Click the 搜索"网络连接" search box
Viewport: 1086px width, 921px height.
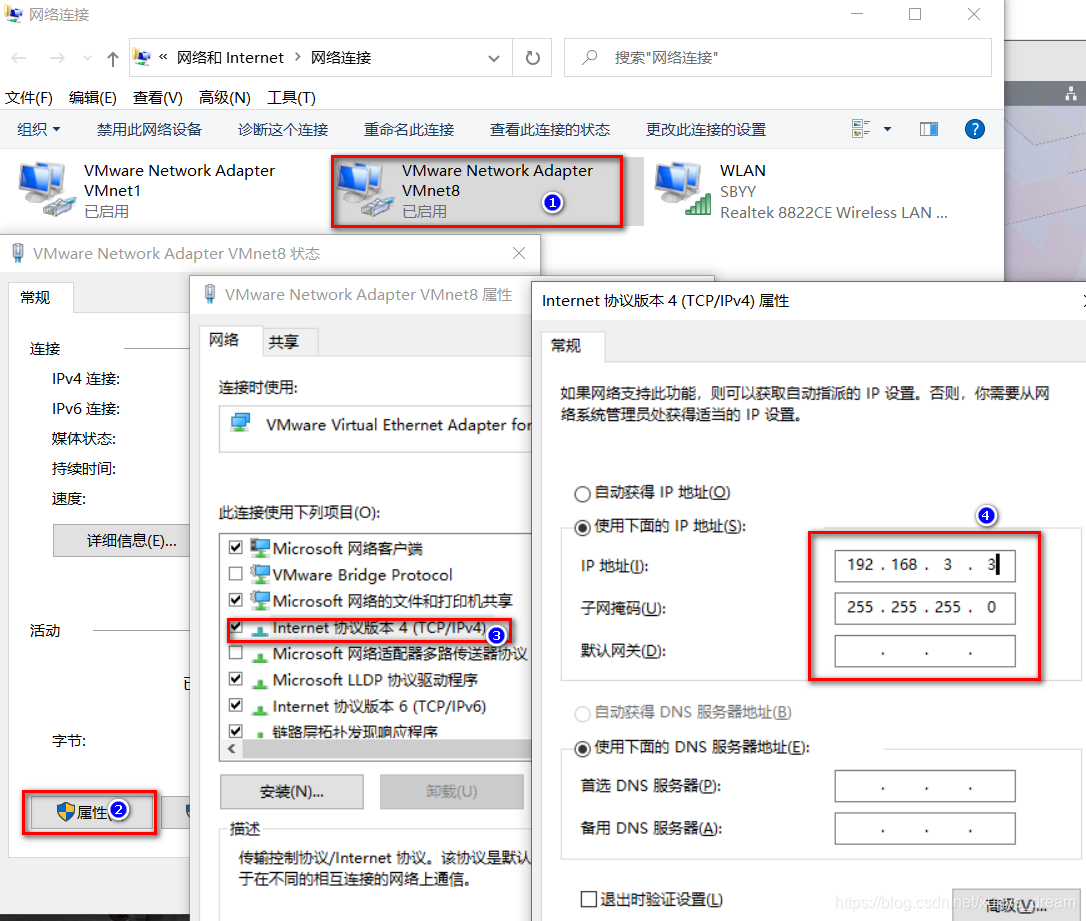point(778,57)
